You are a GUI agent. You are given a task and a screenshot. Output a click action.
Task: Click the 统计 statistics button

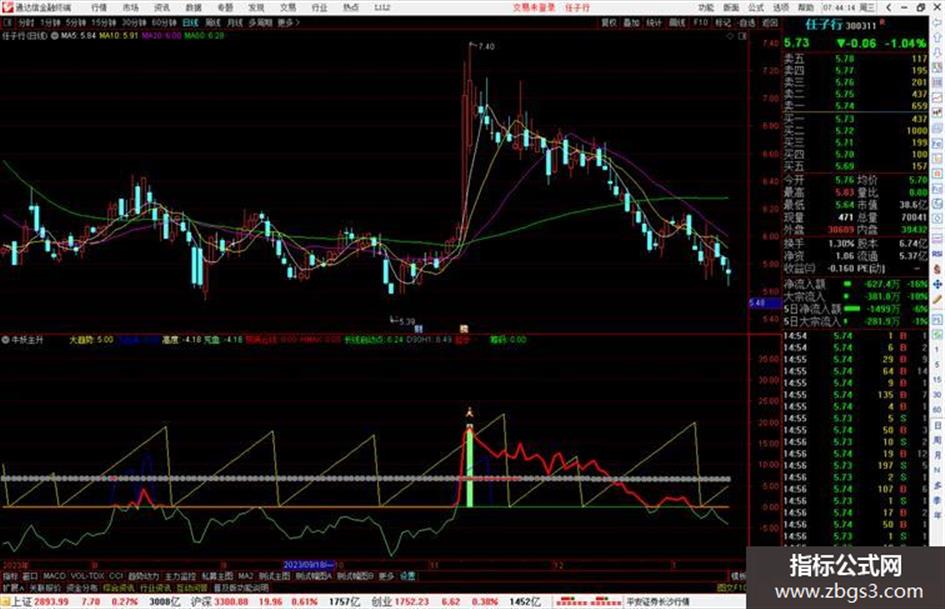tap(654, 22)
